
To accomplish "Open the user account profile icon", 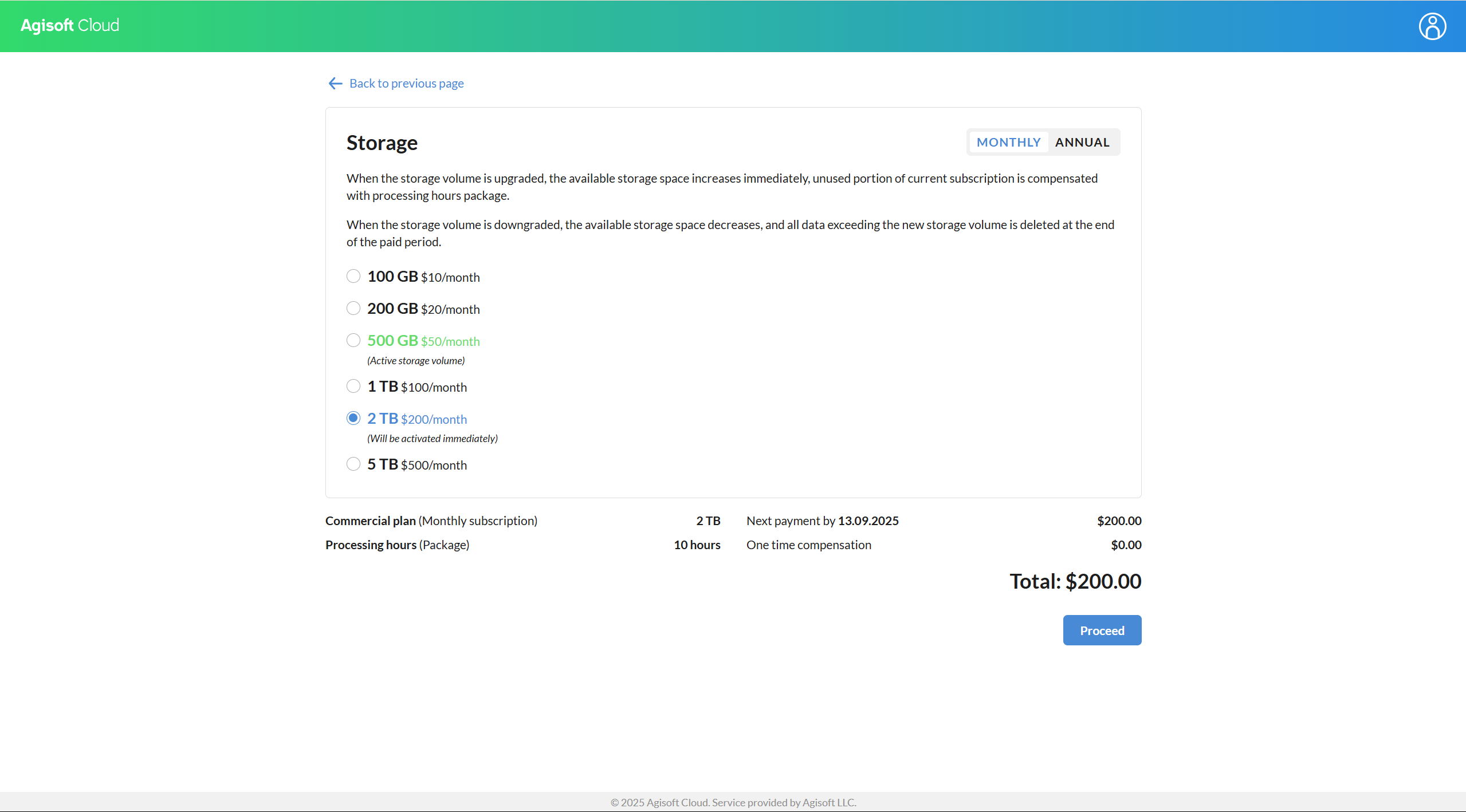I will pos(1432,26).
